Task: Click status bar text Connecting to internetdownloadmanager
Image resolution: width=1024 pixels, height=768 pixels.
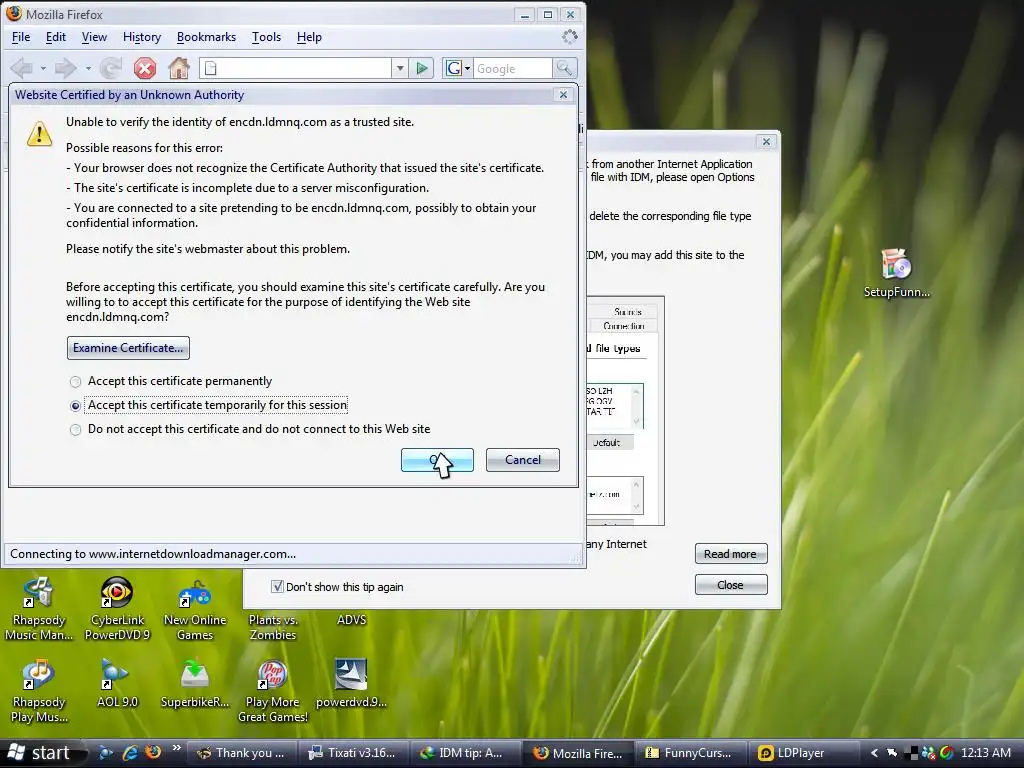Action: click(153, 554)
